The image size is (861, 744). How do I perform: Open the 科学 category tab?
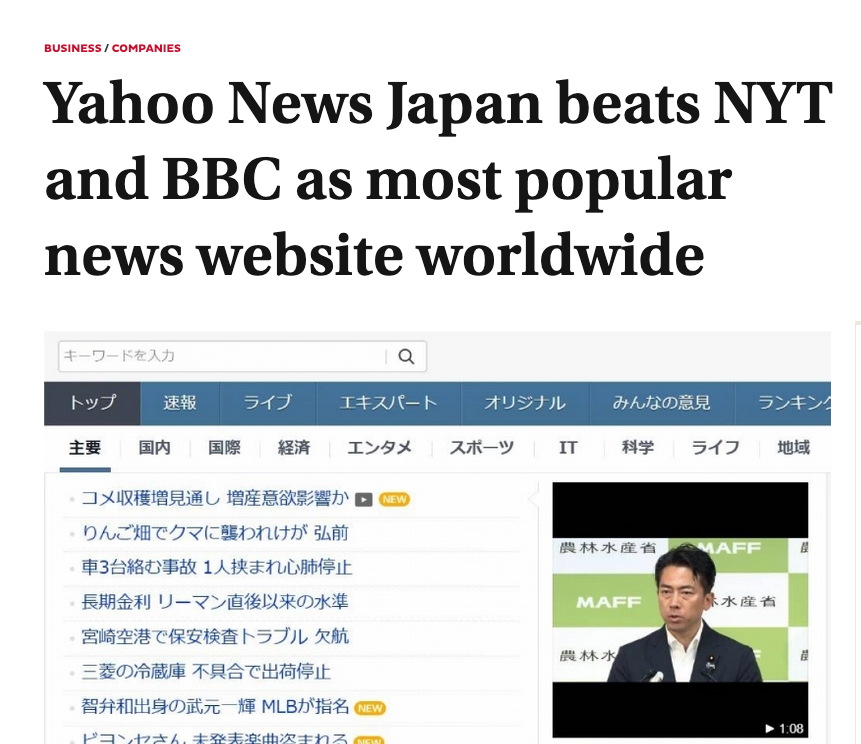(638, 448)
